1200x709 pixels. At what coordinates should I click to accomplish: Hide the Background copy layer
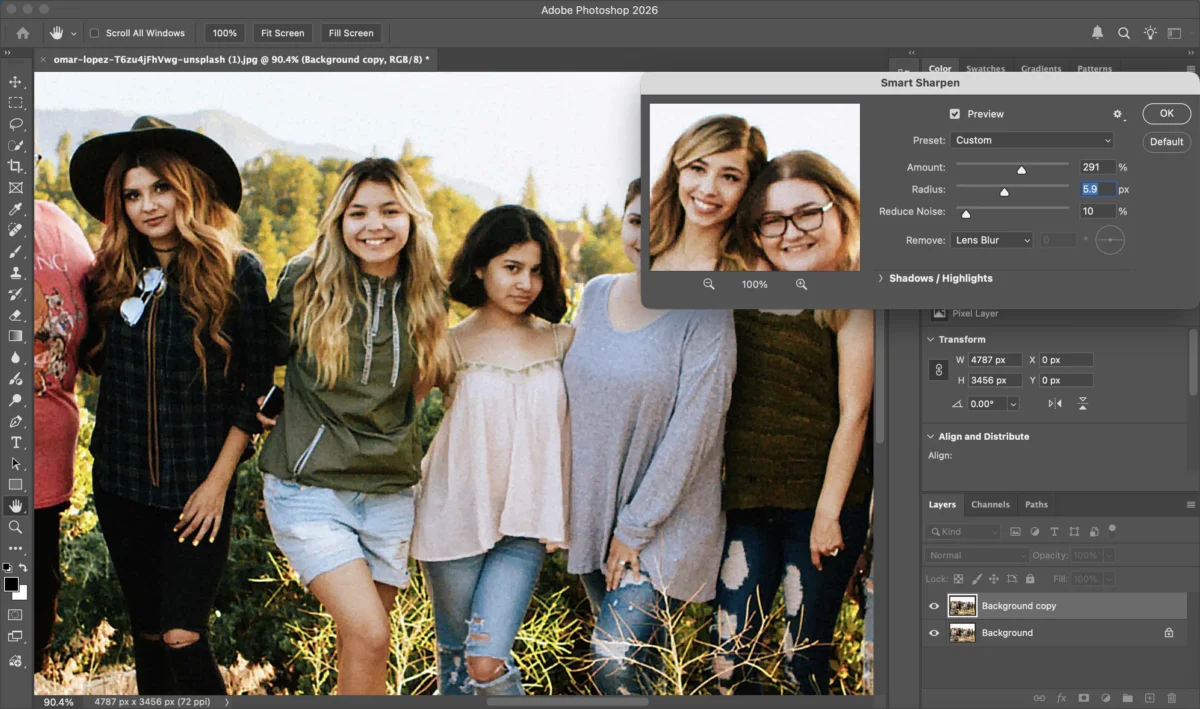coord(934,606)
